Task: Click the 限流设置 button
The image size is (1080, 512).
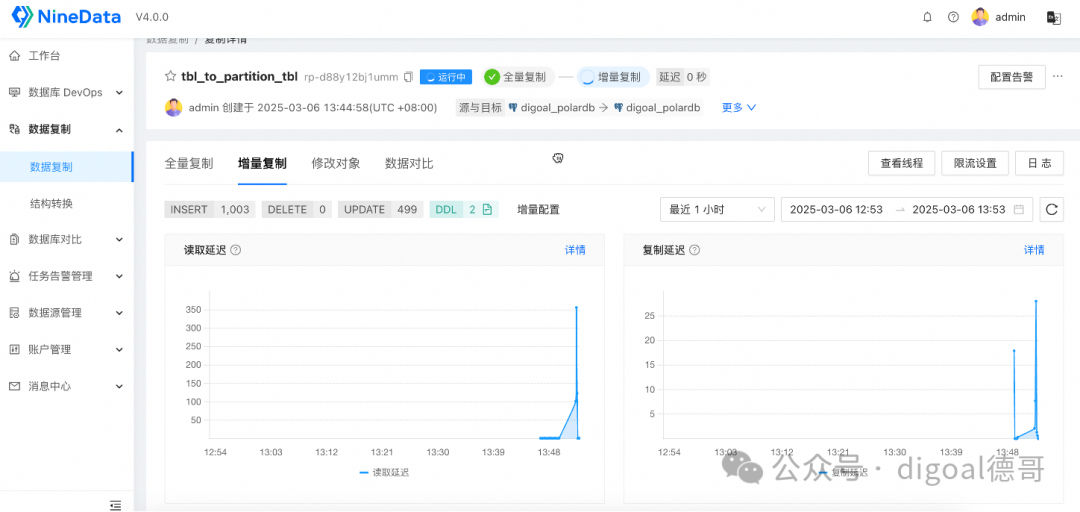Action: pos(975,164)
